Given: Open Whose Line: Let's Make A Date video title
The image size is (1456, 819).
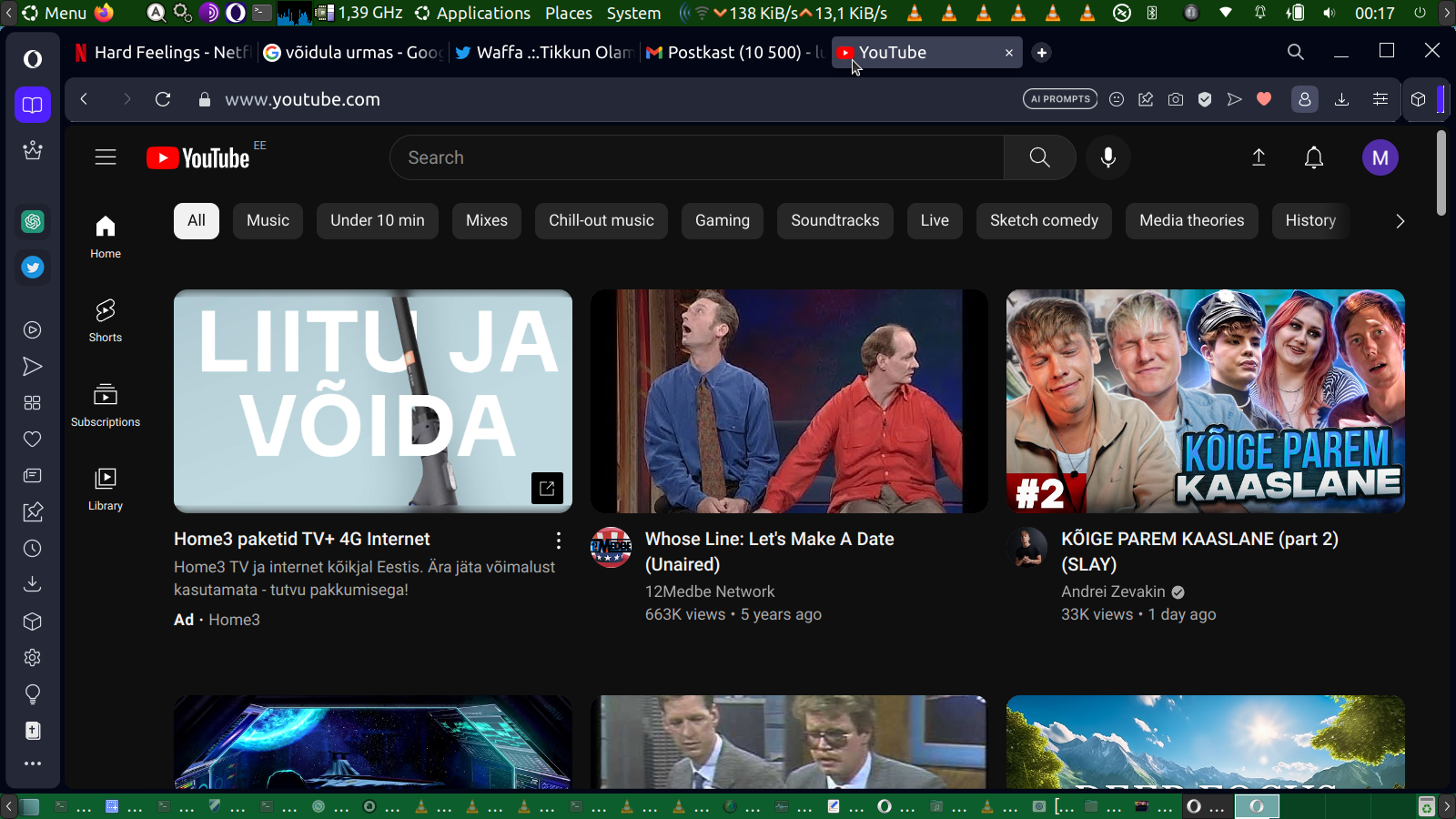Looking at the screenshot, I should [770, 551].
